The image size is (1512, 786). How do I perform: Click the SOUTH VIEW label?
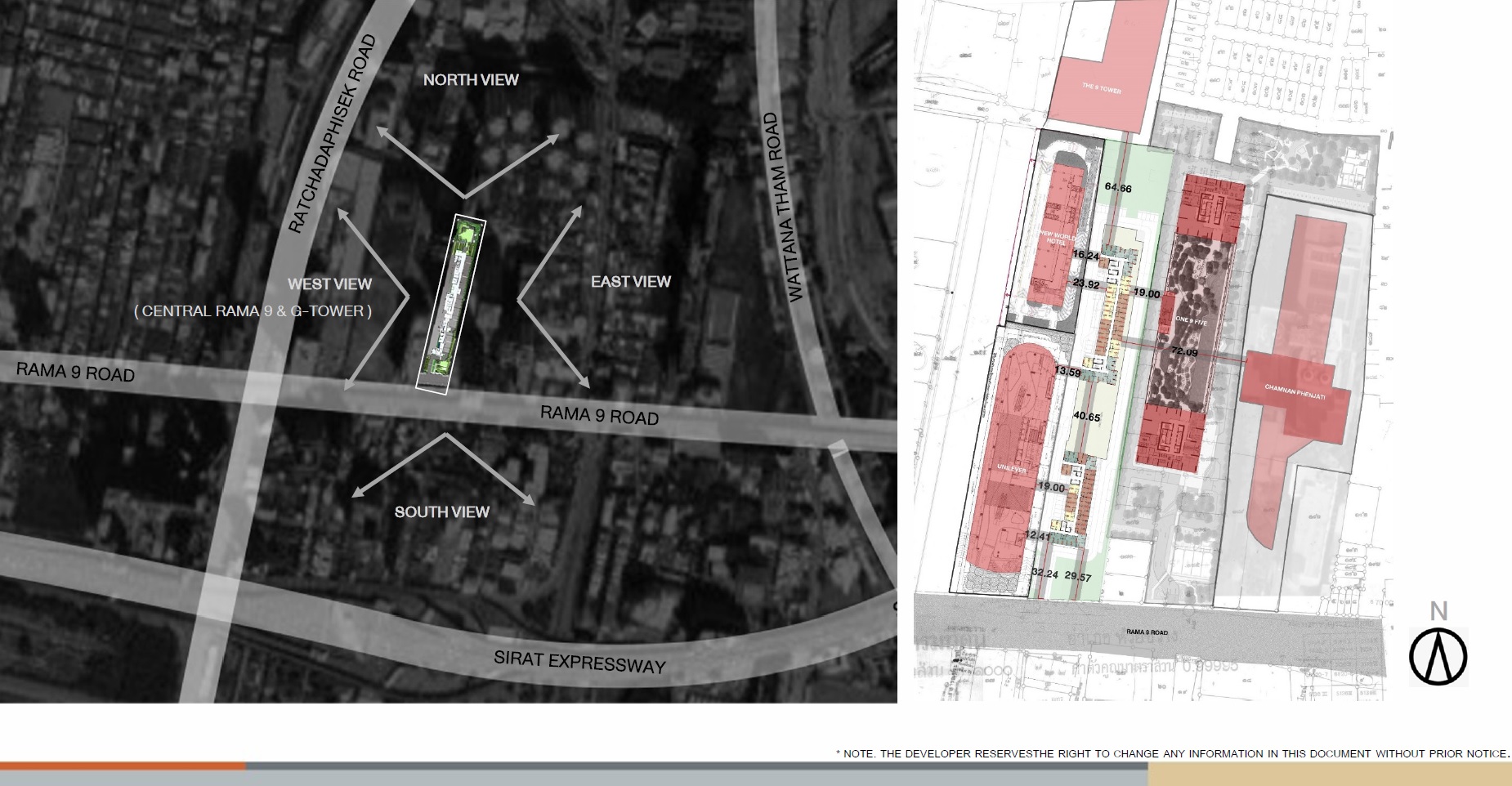(x=441, y=512)
